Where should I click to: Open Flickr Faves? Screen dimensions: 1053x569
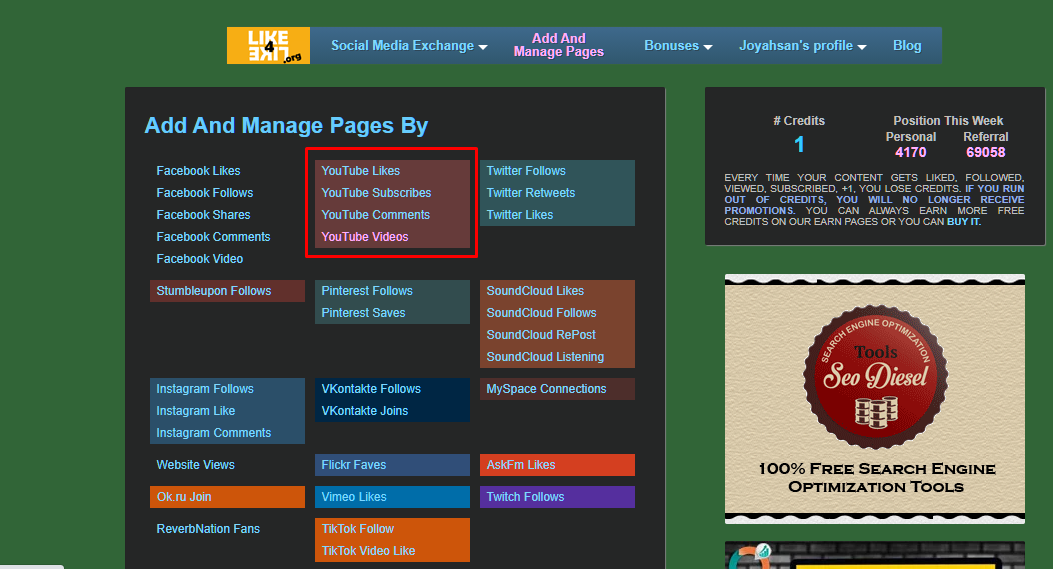[353, 465]
